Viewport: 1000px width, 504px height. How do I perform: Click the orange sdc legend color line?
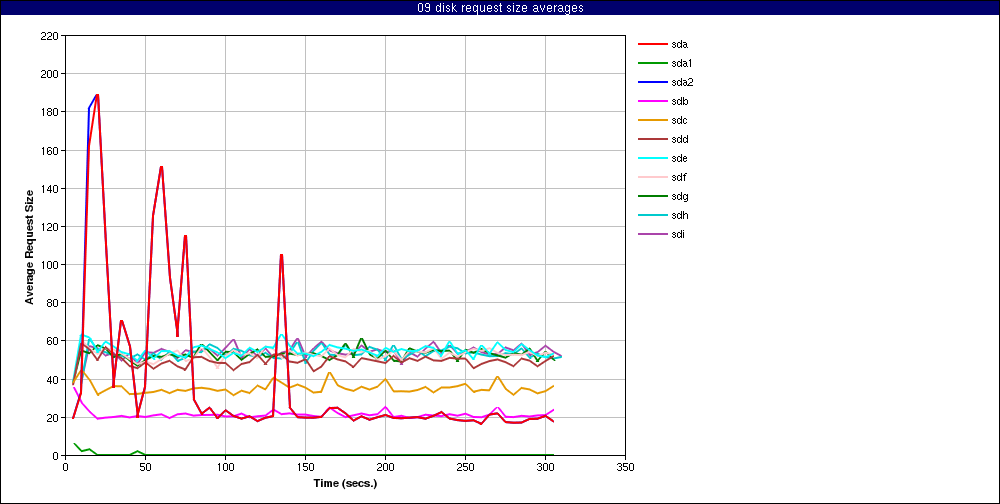click(x=651, y=121)
